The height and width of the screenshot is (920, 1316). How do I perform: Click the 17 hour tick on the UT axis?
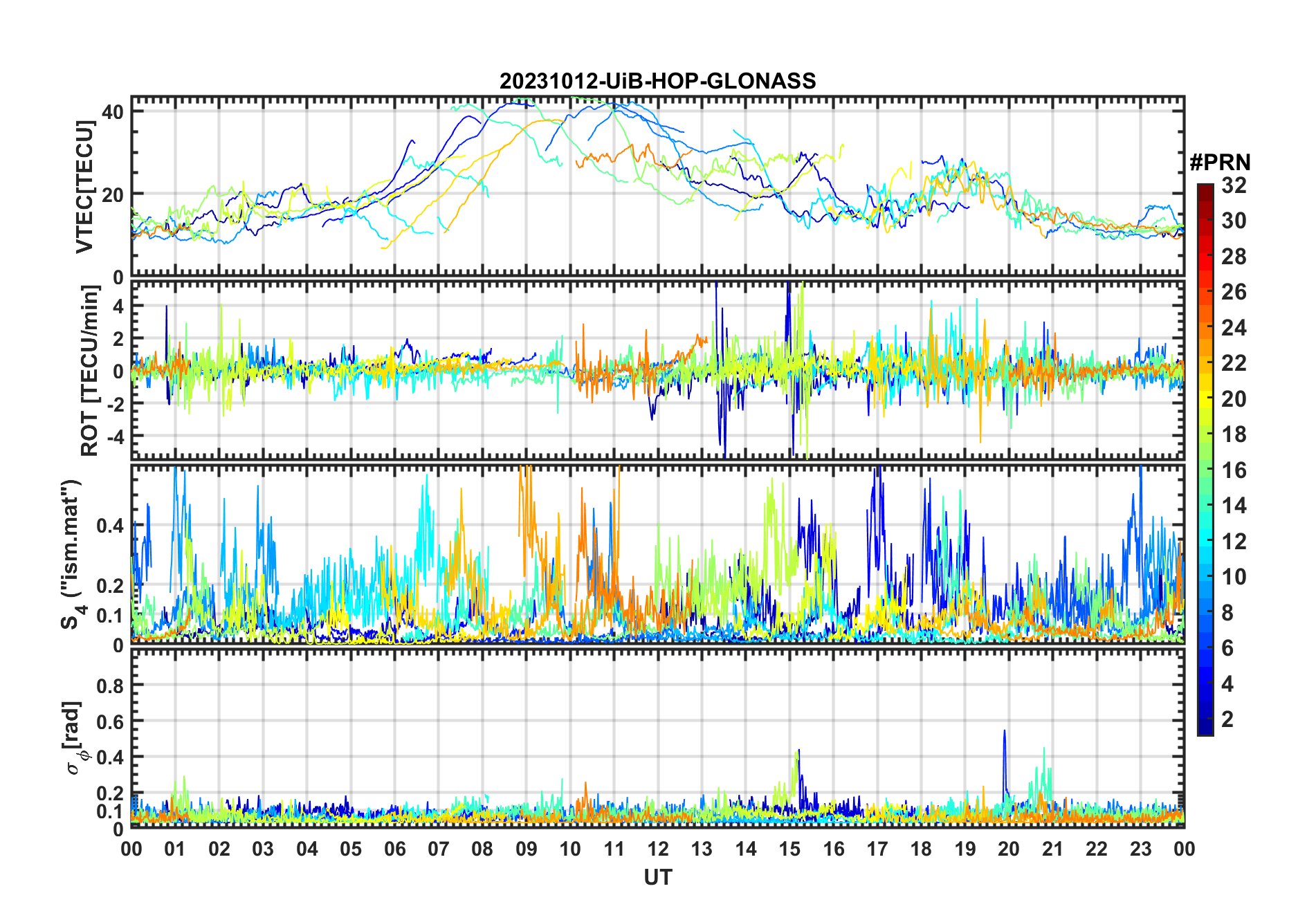pos(877,849)
